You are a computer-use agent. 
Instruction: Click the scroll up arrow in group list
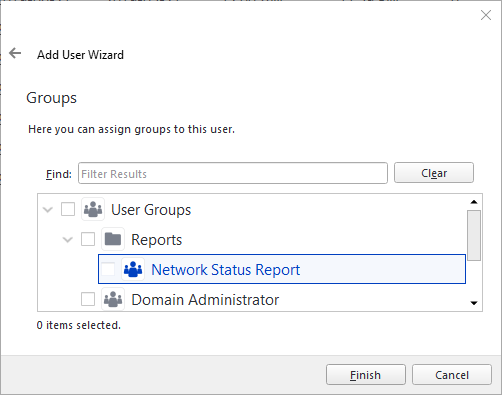[474, 202]
